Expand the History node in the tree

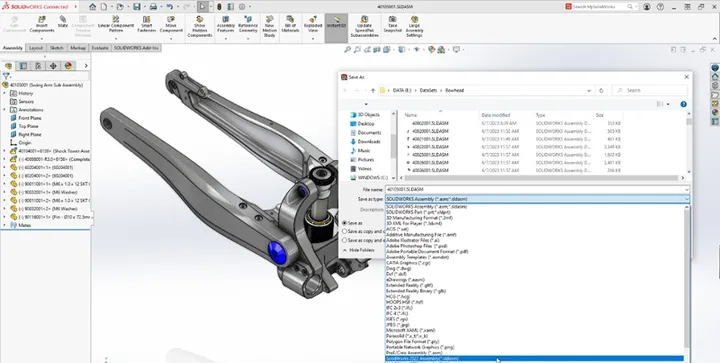pos(4,93)
